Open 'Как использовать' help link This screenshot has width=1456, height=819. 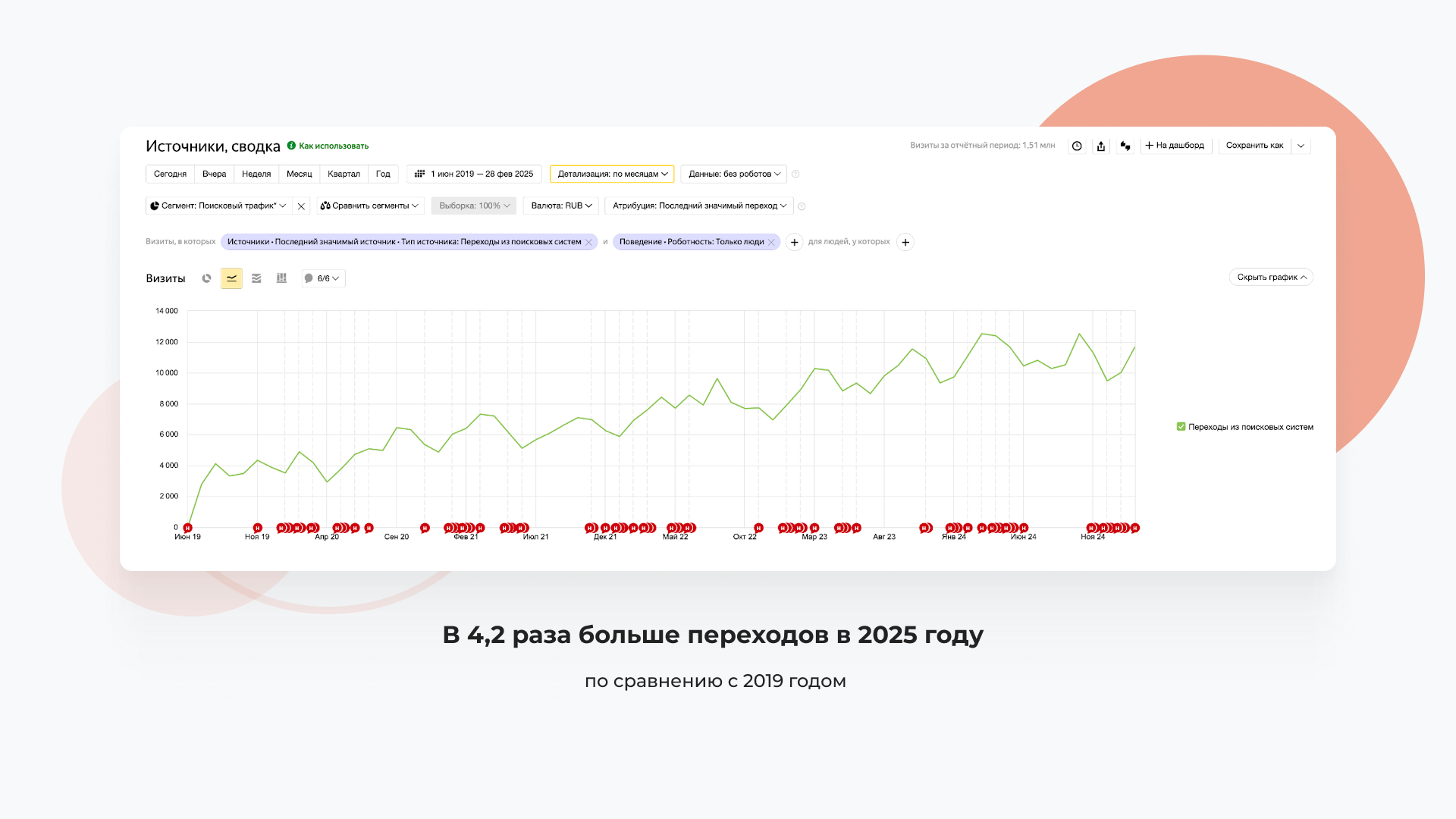(333, 146)
